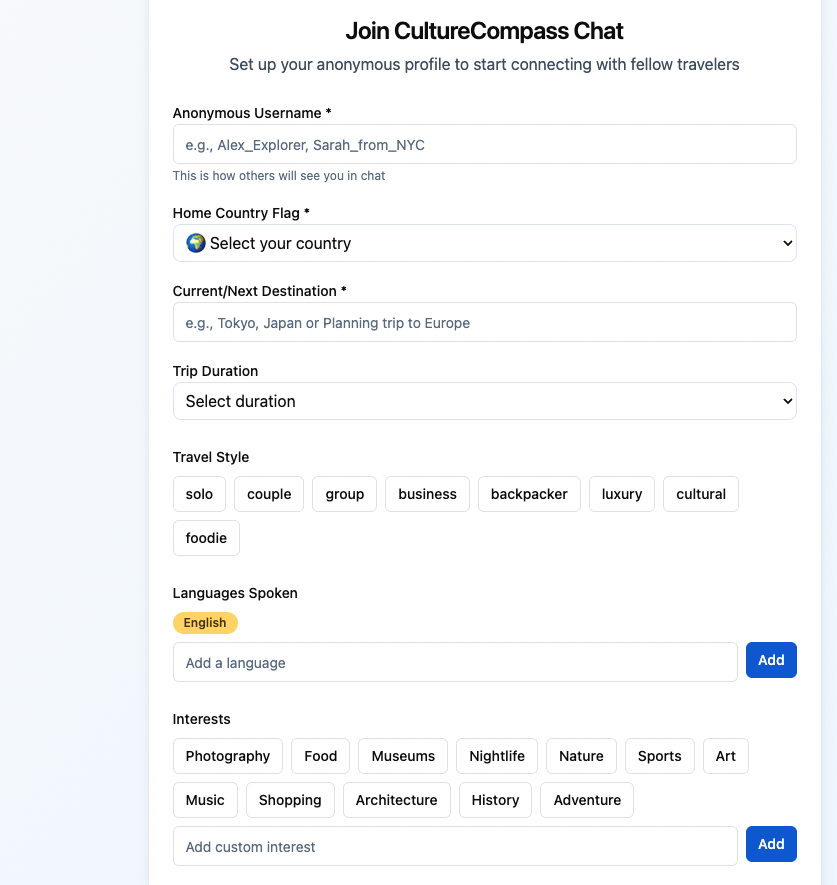The width and height of the screenshot is (837, 885).
Task: Select the backpacker travel style
Action: pos(529,494)
